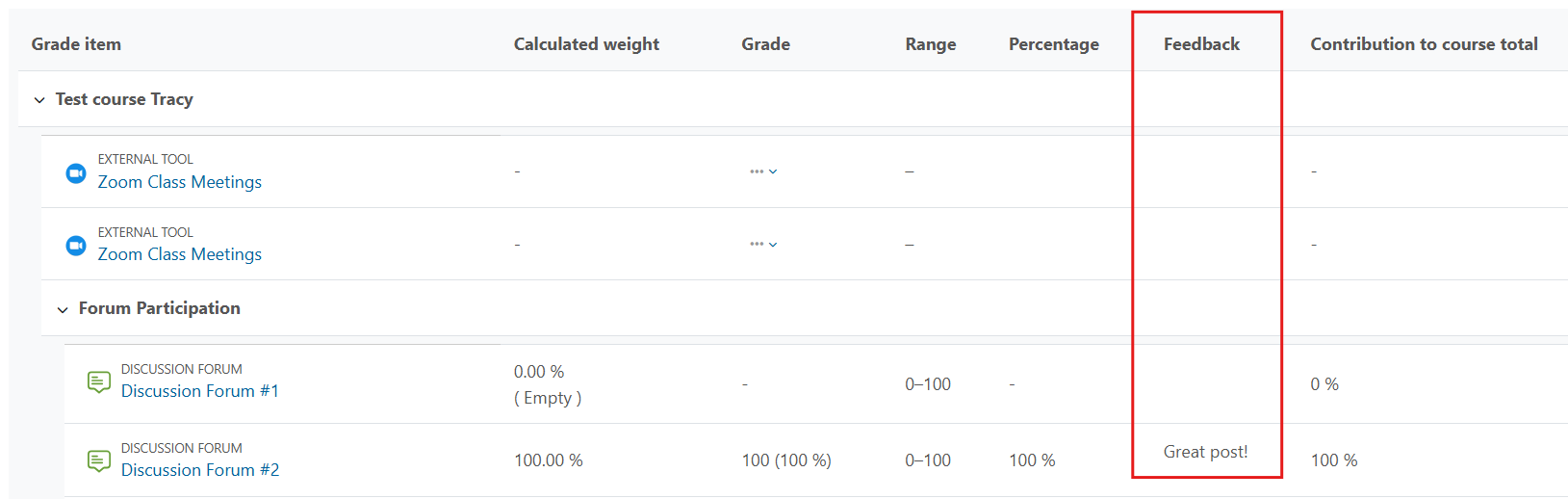Click the first Zoom Class Meetings camera icon
This screenshot has height=499, width=1568.
(x=76, y=173)
